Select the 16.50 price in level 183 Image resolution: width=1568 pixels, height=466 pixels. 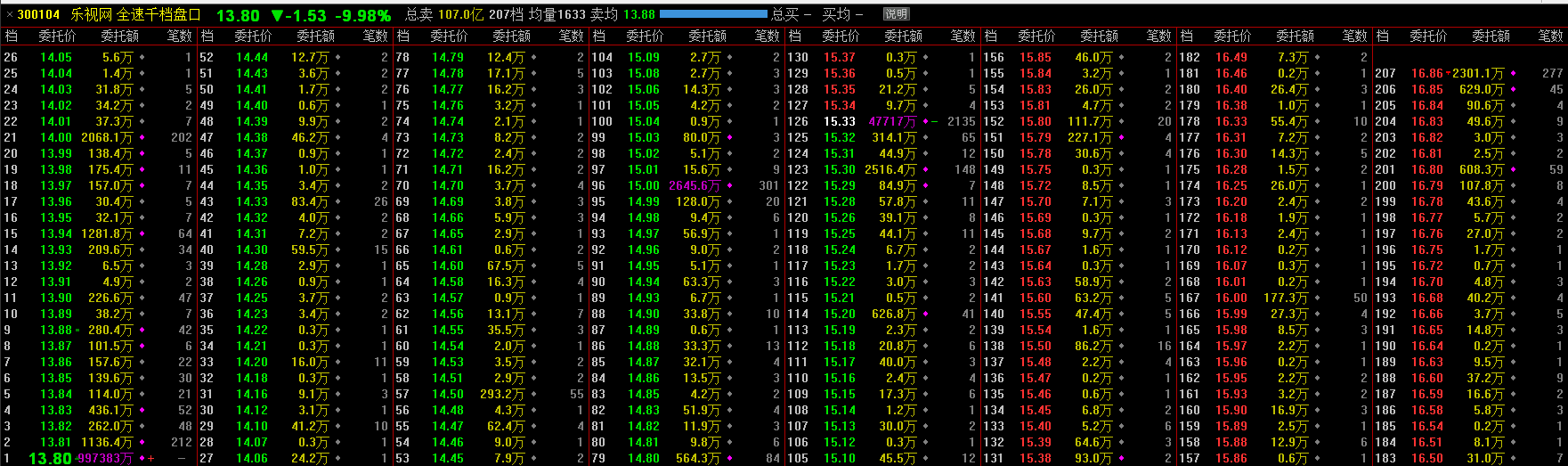1427,458
